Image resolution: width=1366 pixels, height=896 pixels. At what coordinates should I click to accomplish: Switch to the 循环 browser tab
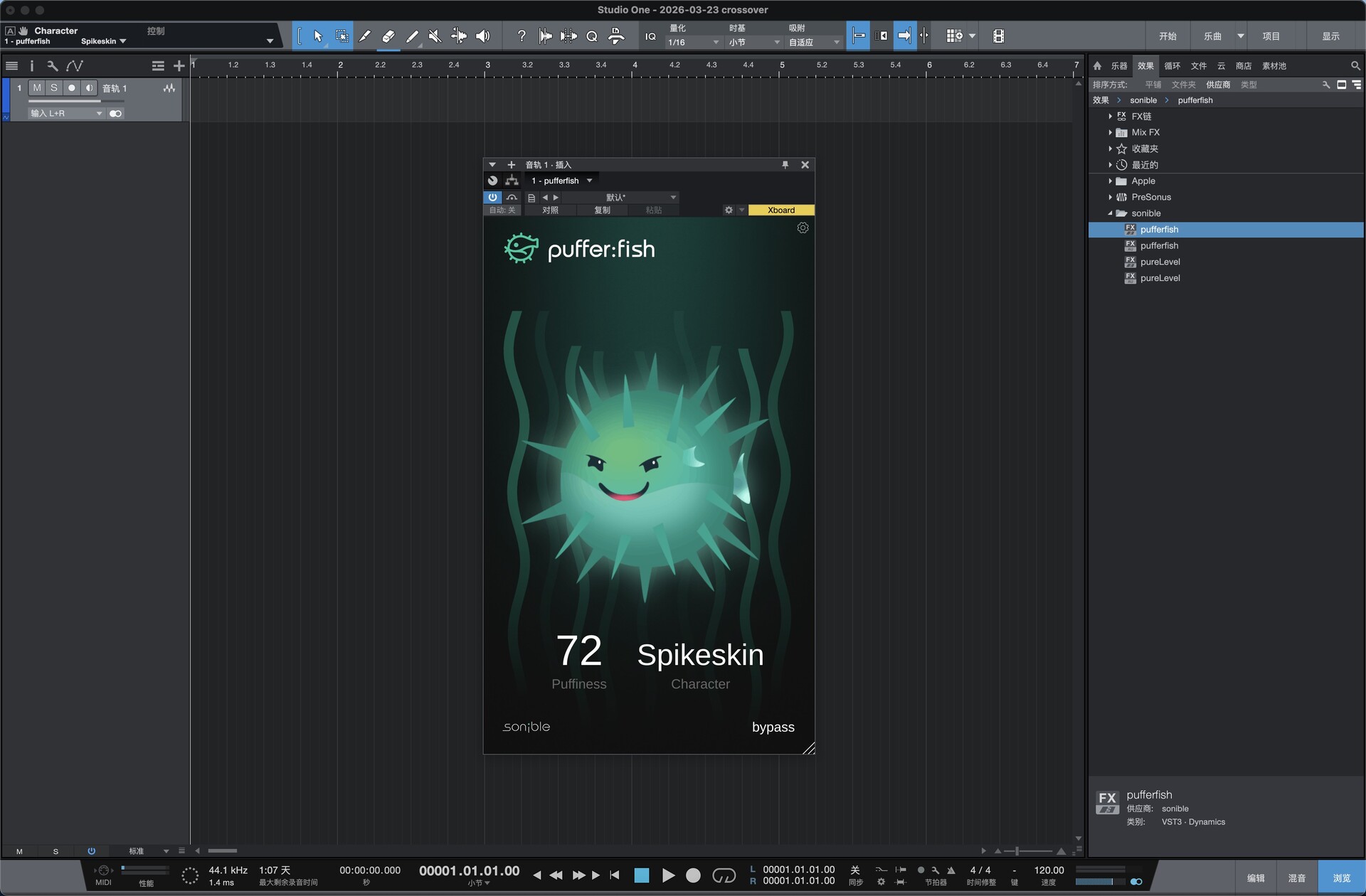click(x=1172, y=65)
